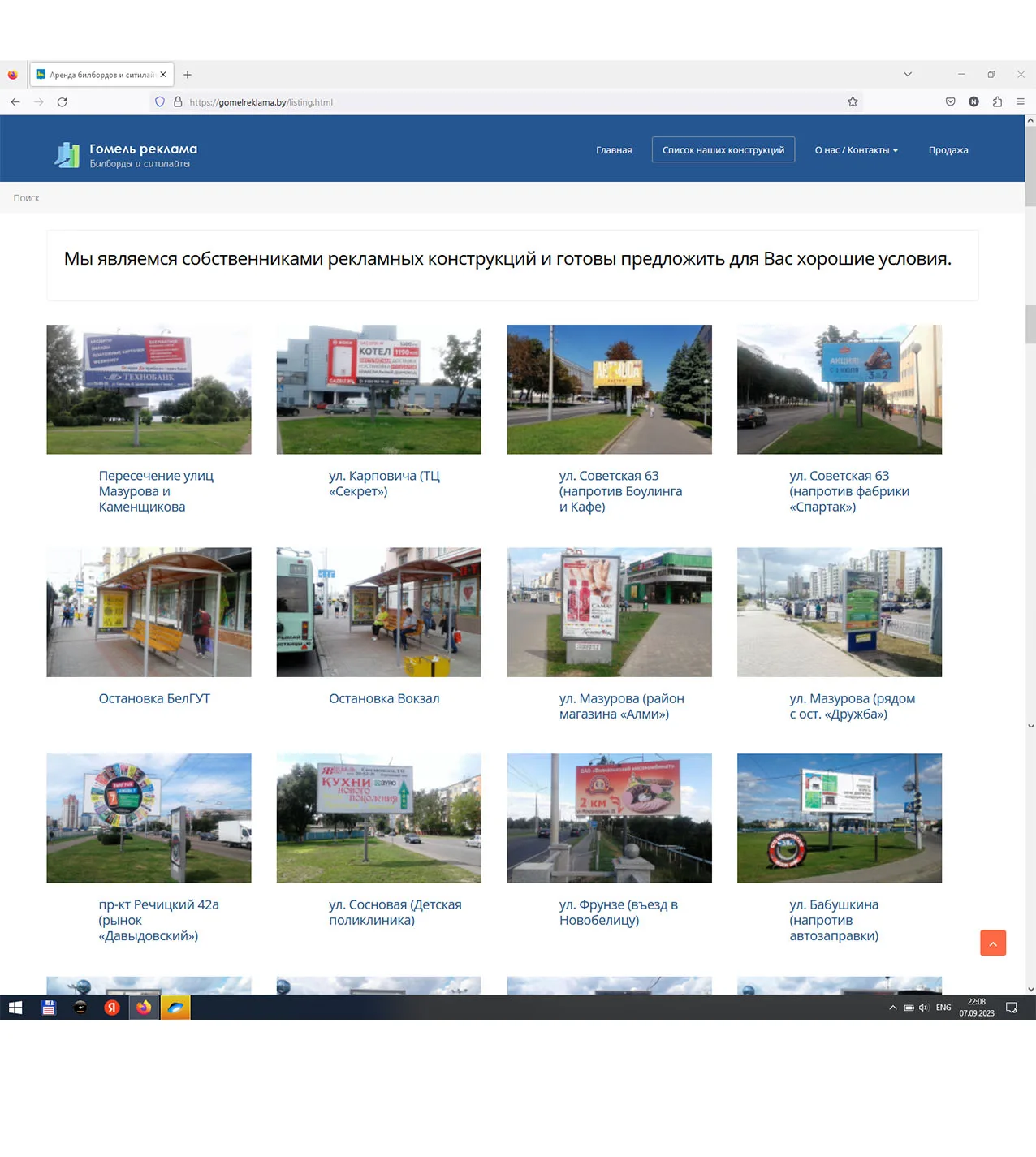Launch Yandex browser from the taskbar

pyautogui.click(x=112, y=1008)
